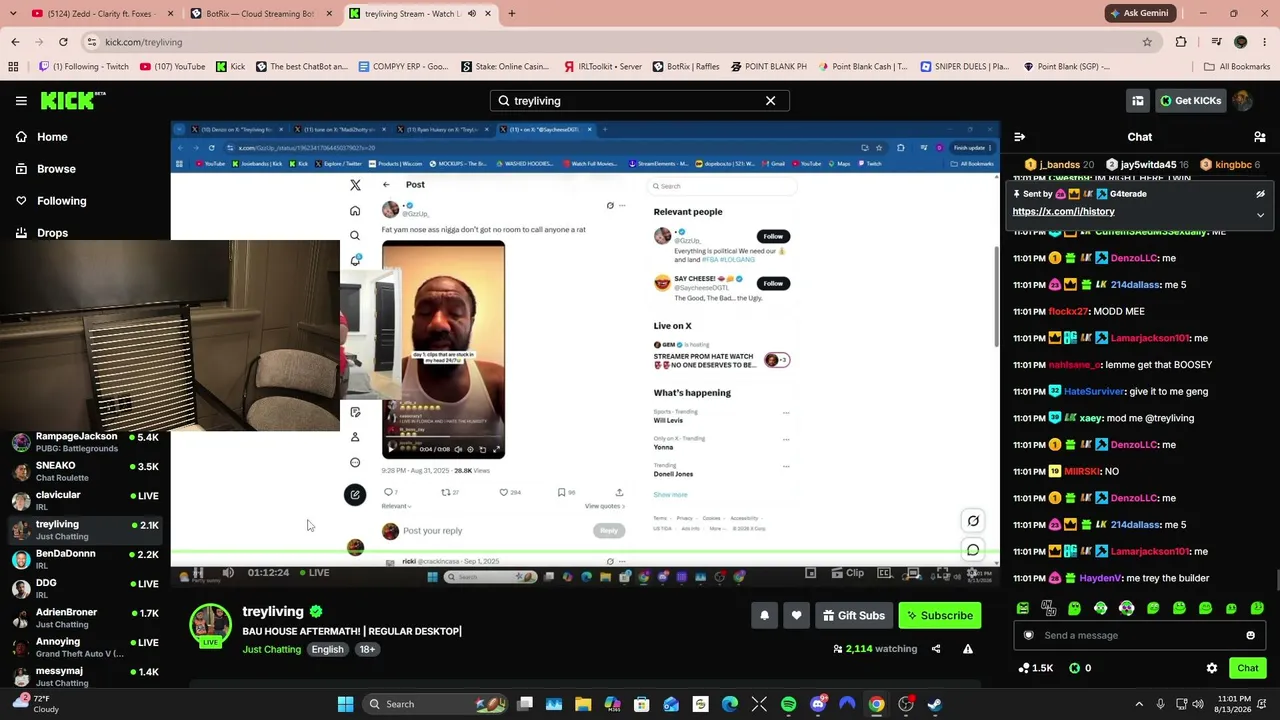Subscribe to treyliving
Screen dimensions: 1280x720
(x=940, y=616)
